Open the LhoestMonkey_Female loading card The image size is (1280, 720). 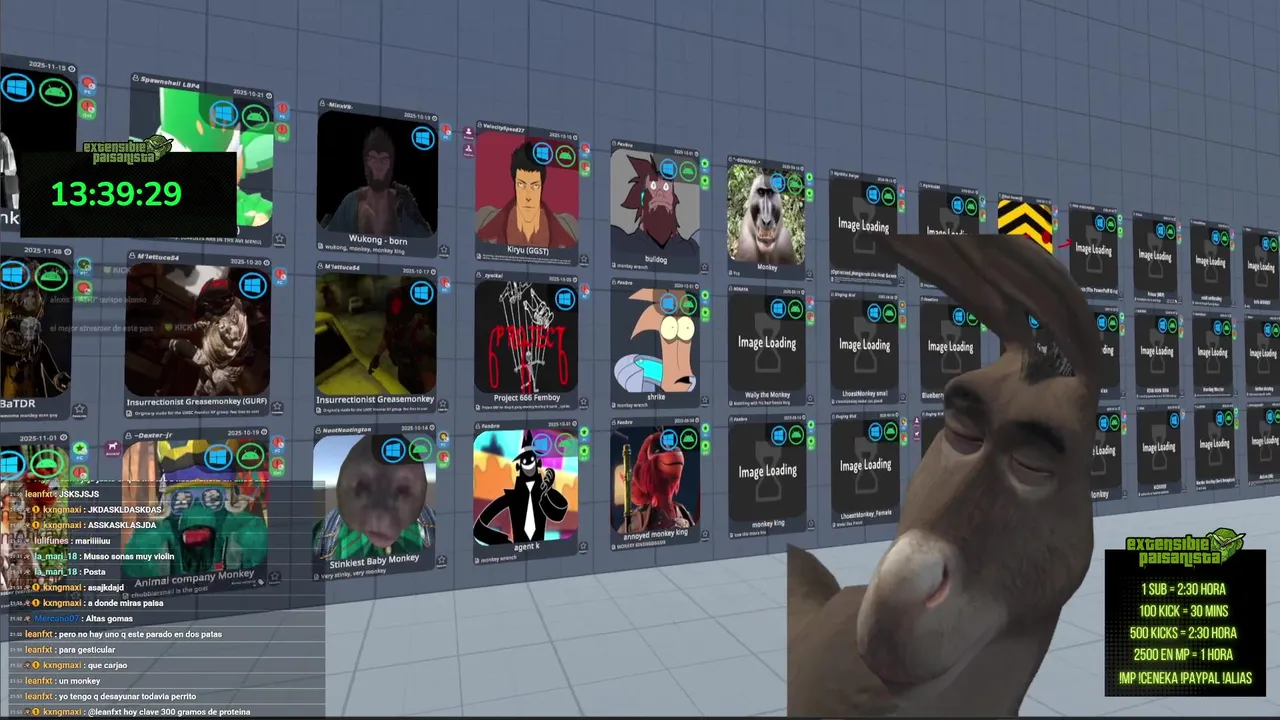coord(865,467)
